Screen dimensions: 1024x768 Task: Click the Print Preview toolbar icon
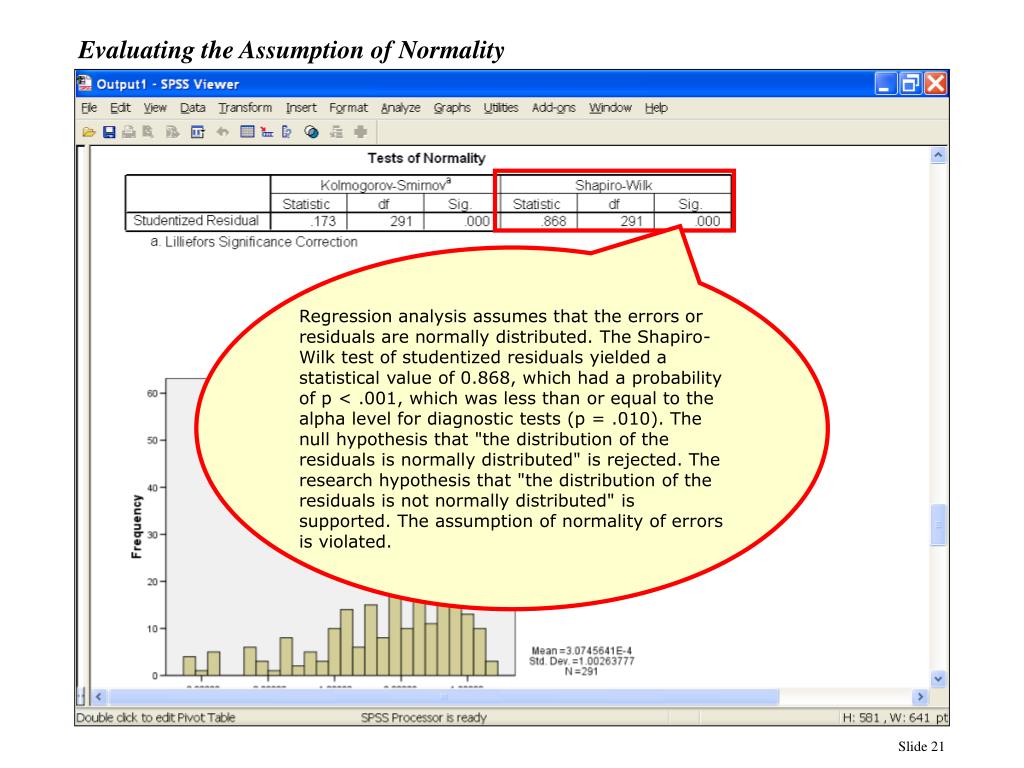pyautogui.click(x=149, y=133)
